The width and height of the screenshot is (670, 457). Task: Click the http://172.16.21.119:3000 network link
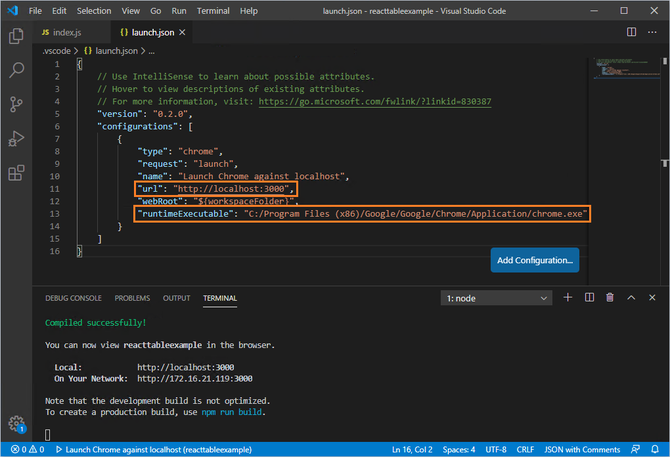195,378
